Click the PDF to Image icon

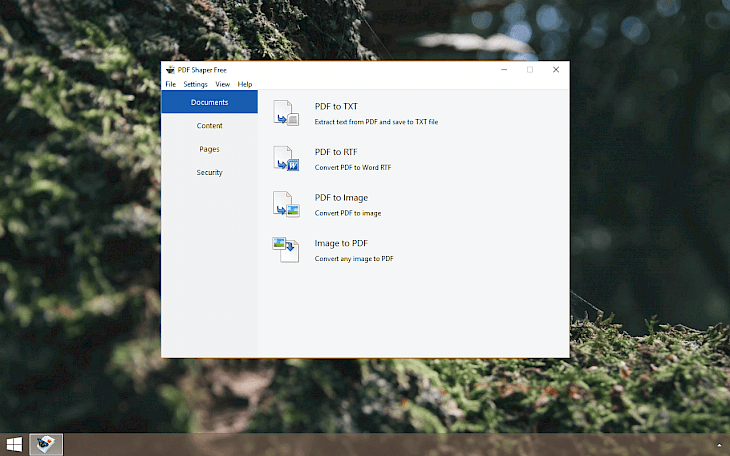point(286,204)
